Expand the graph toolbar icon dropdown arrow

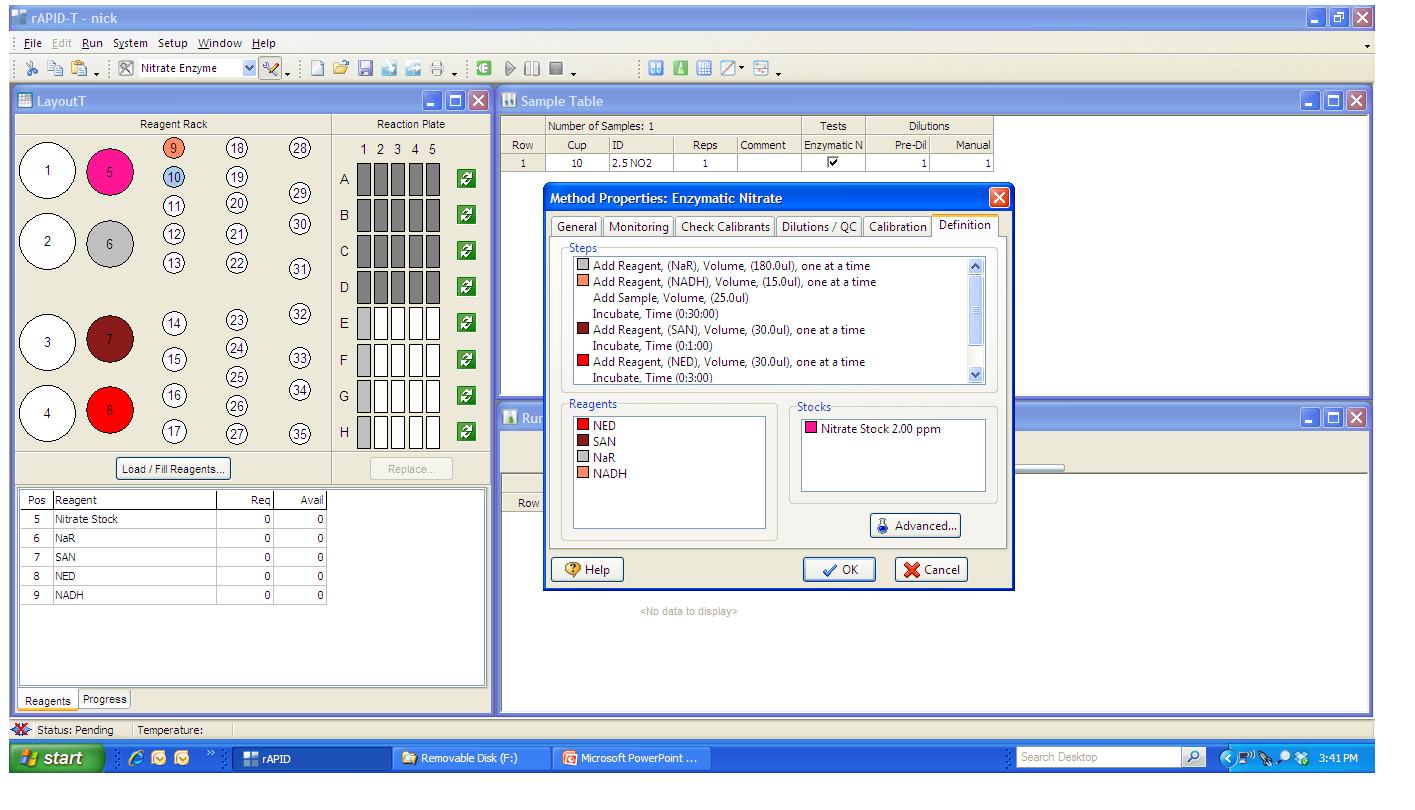[x=741, y=69]
